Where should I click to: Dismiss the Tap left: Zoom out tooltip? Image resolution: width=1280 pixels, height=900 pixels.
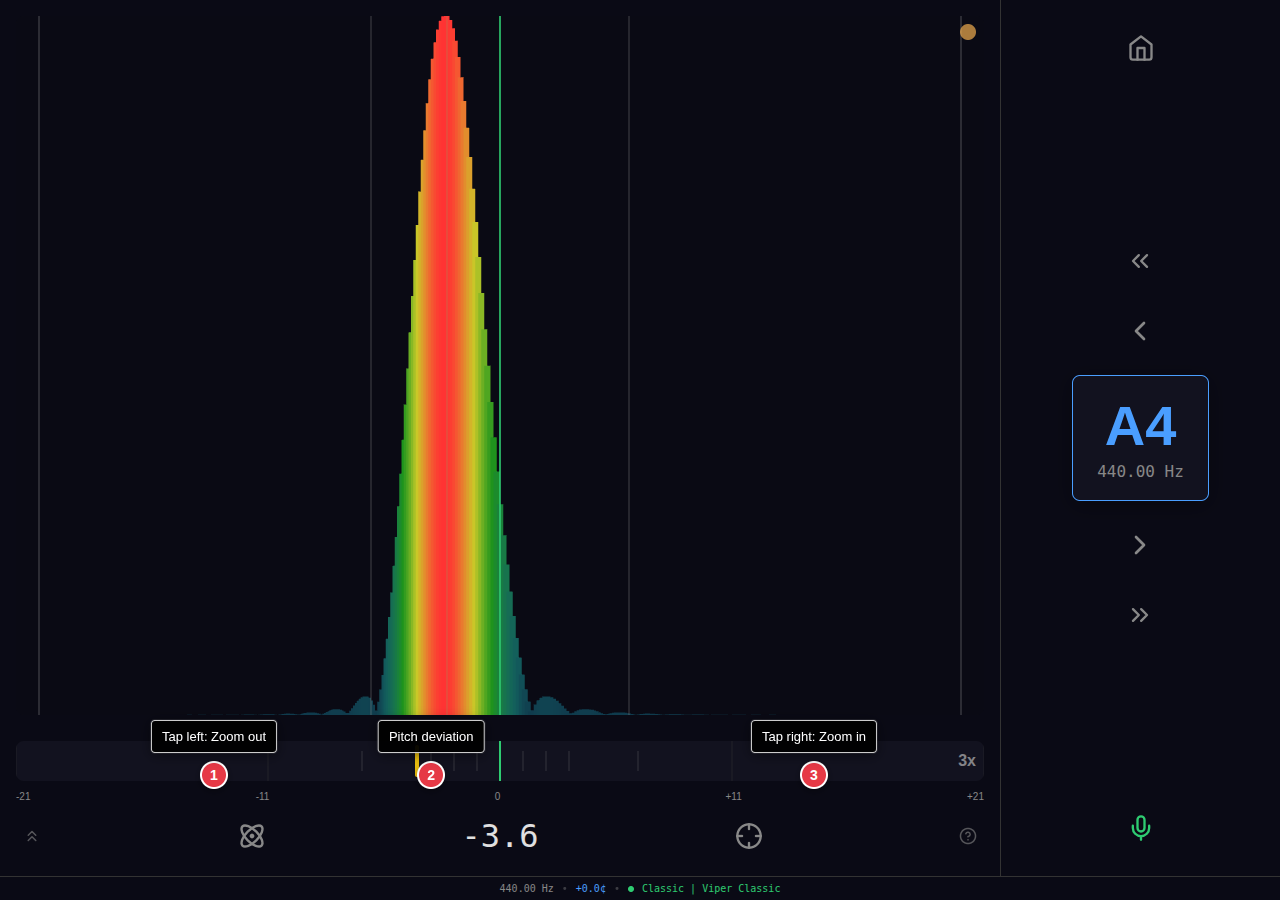(x=213, y=736)
